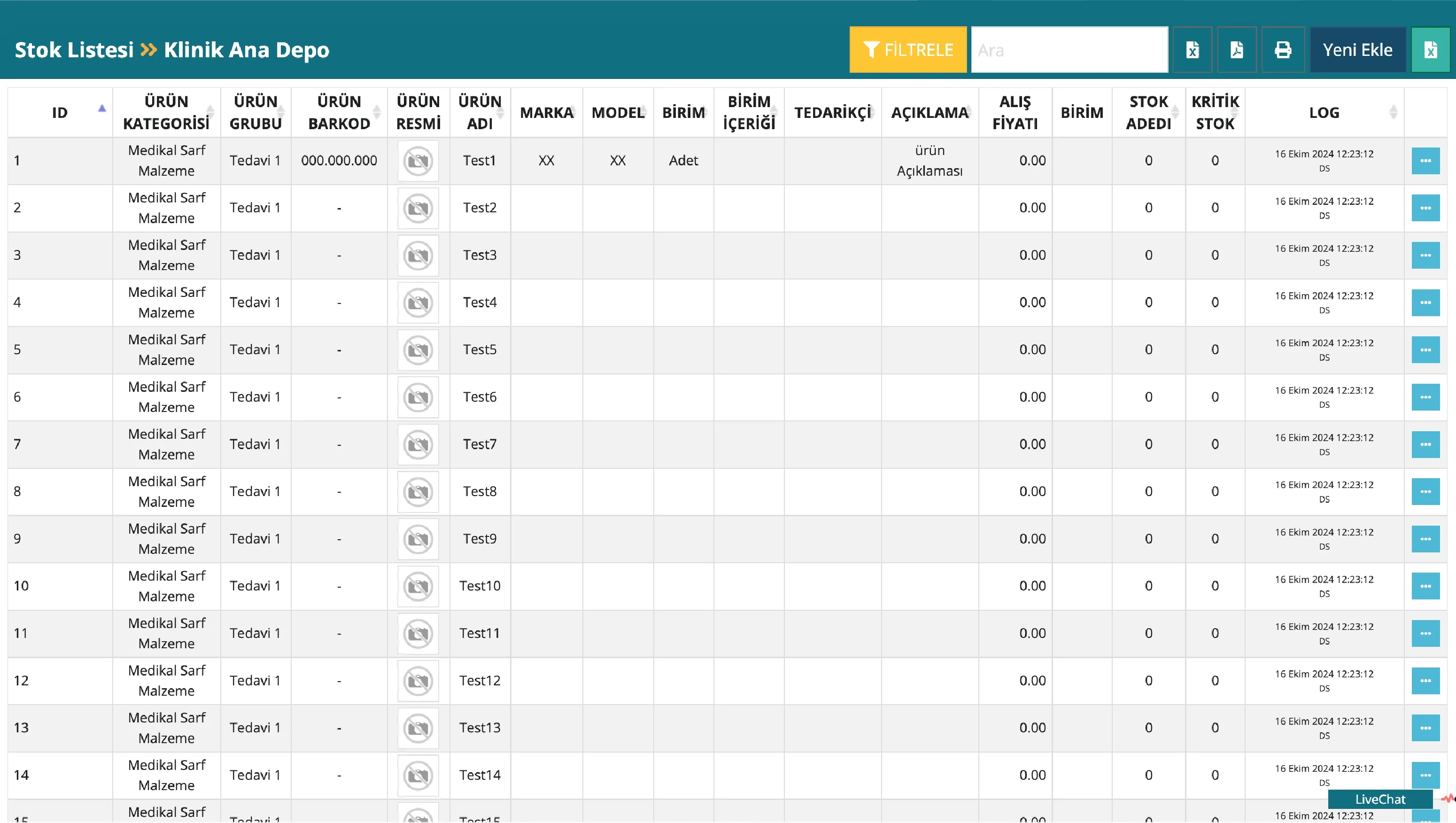The width and height of the screenshot is (1456, 823).
Task: Focus the Ara search field
Action: (1069, 50)
